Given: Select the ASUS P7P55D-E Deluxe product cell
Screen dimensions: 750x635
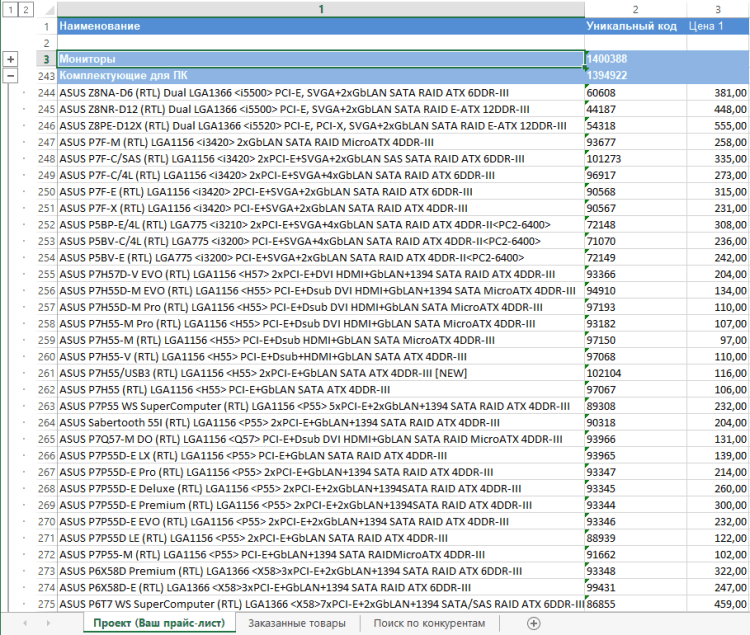Looking at the screenshot, I should [321, 489].
